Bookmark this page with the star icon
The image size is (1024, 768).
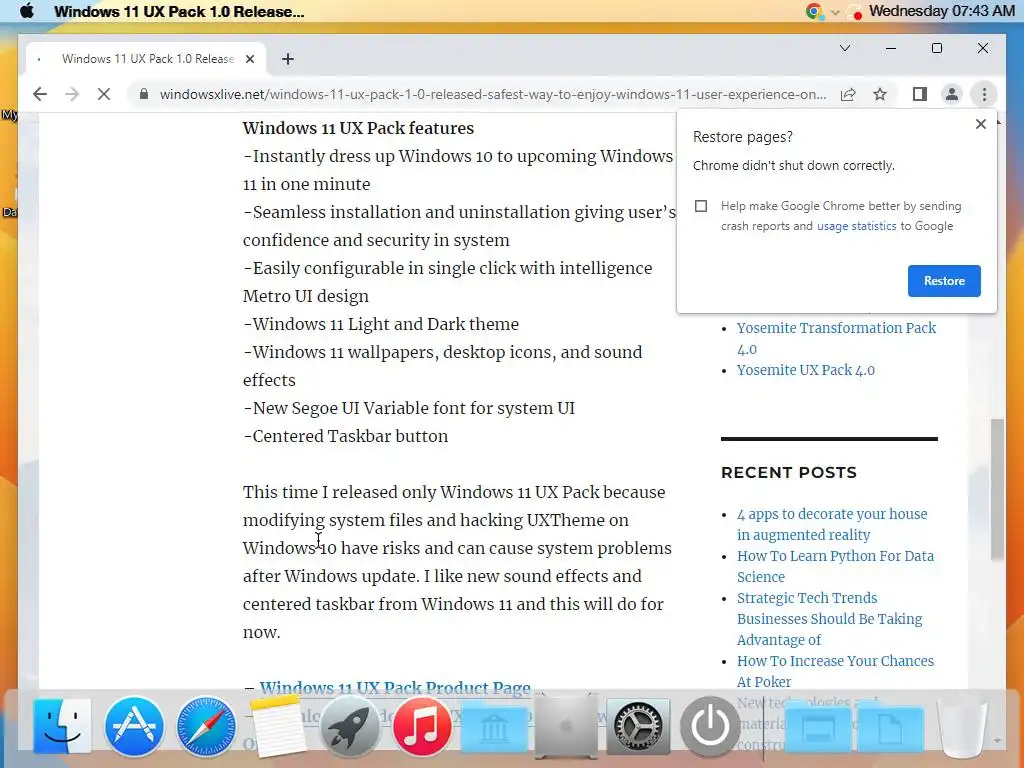tap(880, 94)
